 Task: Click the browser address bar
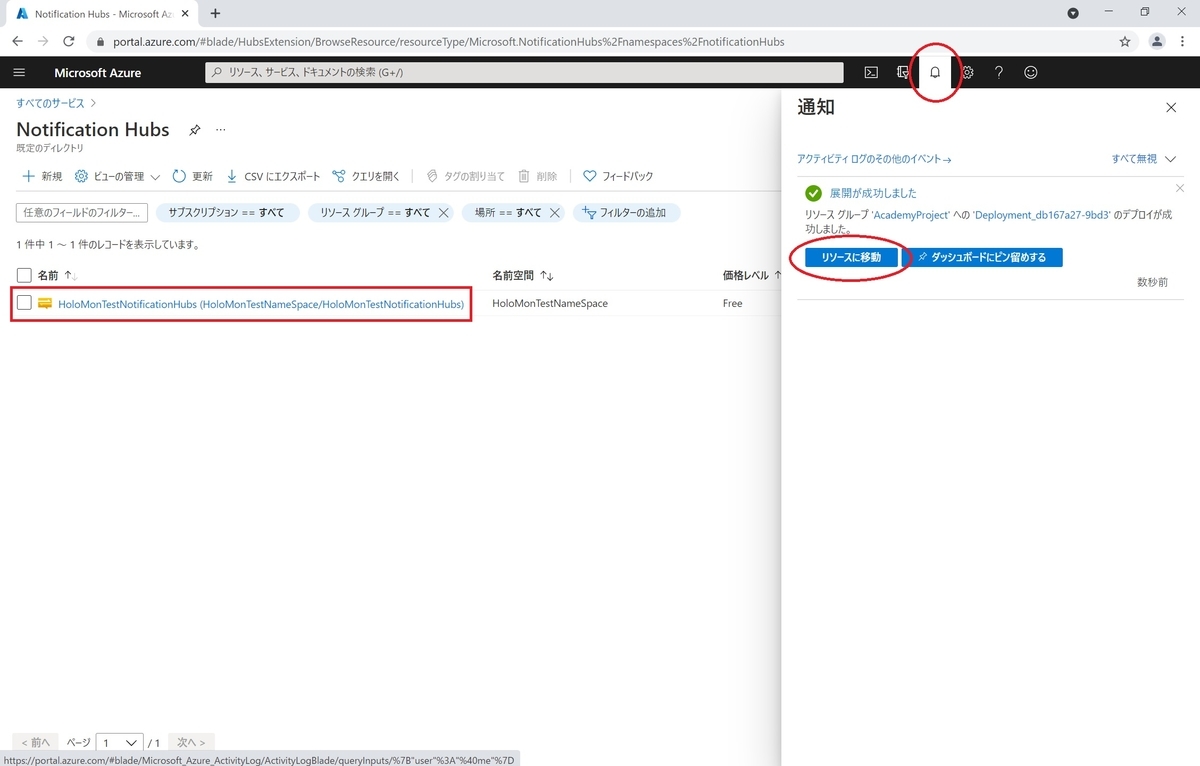(600, 42)
